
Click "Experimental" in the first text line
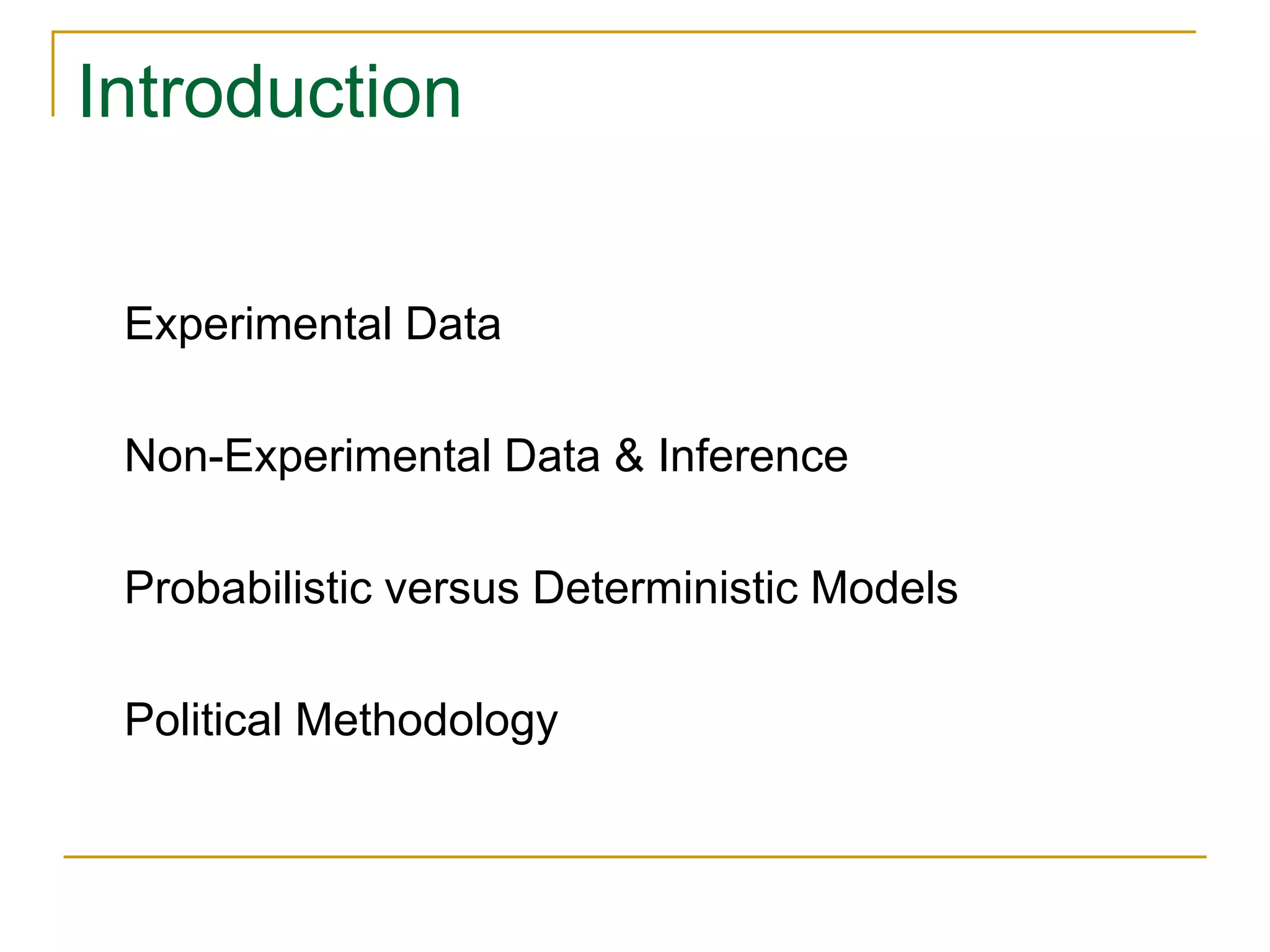click(x=258, y=325)
